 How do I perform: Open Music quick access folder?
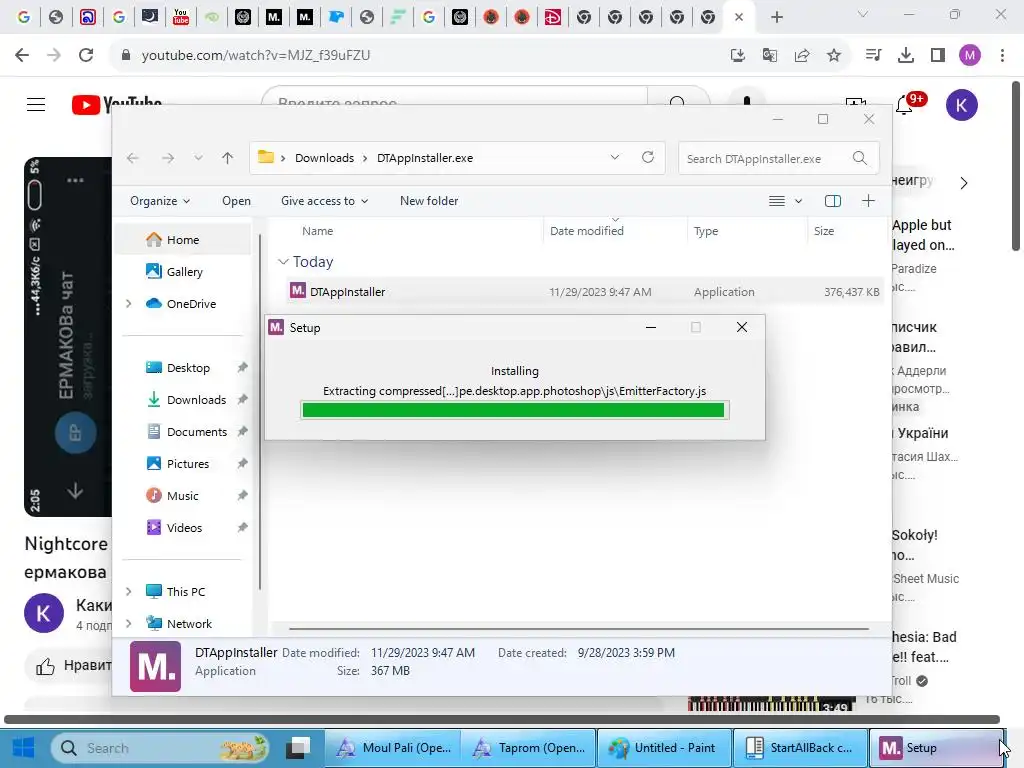[182, 496]
